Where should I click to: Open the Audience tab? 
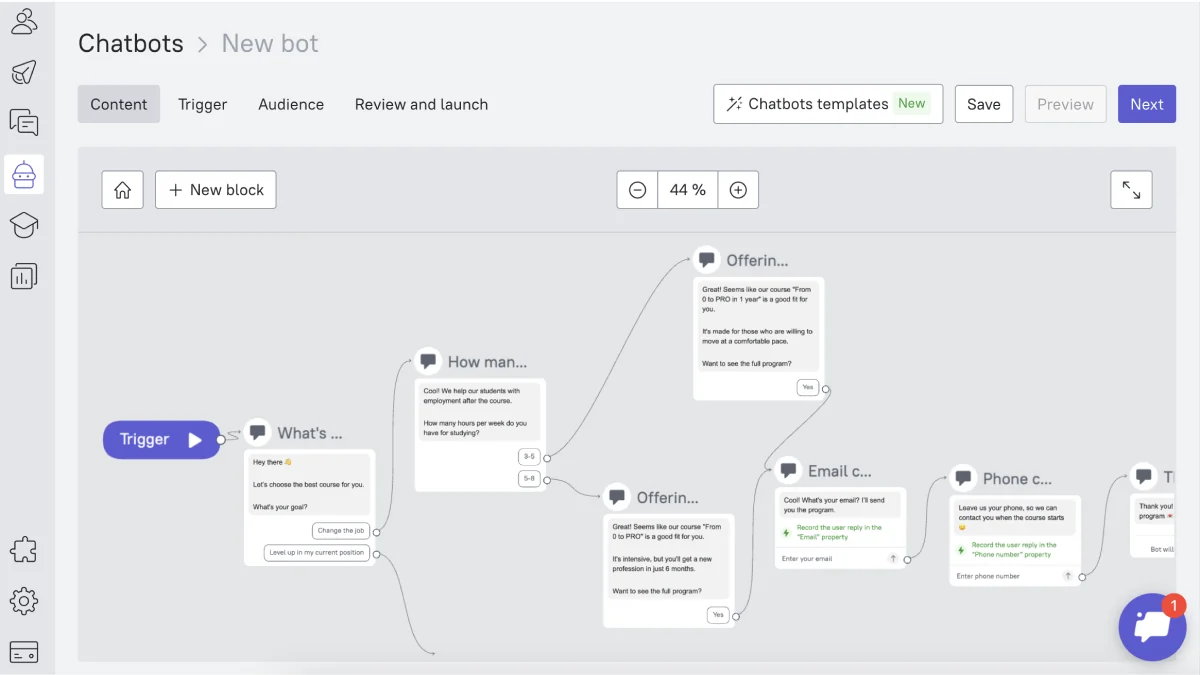point(291,104)
